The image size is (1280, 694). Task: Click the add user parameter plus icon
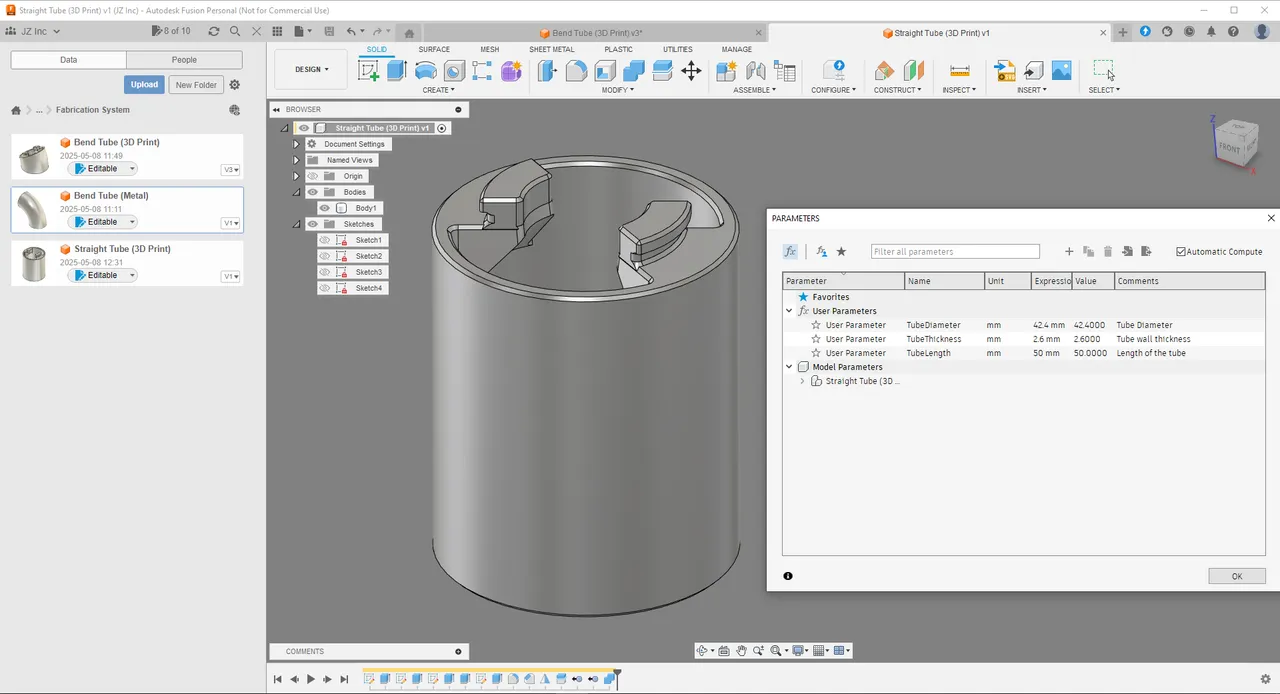pos(1069,252)
